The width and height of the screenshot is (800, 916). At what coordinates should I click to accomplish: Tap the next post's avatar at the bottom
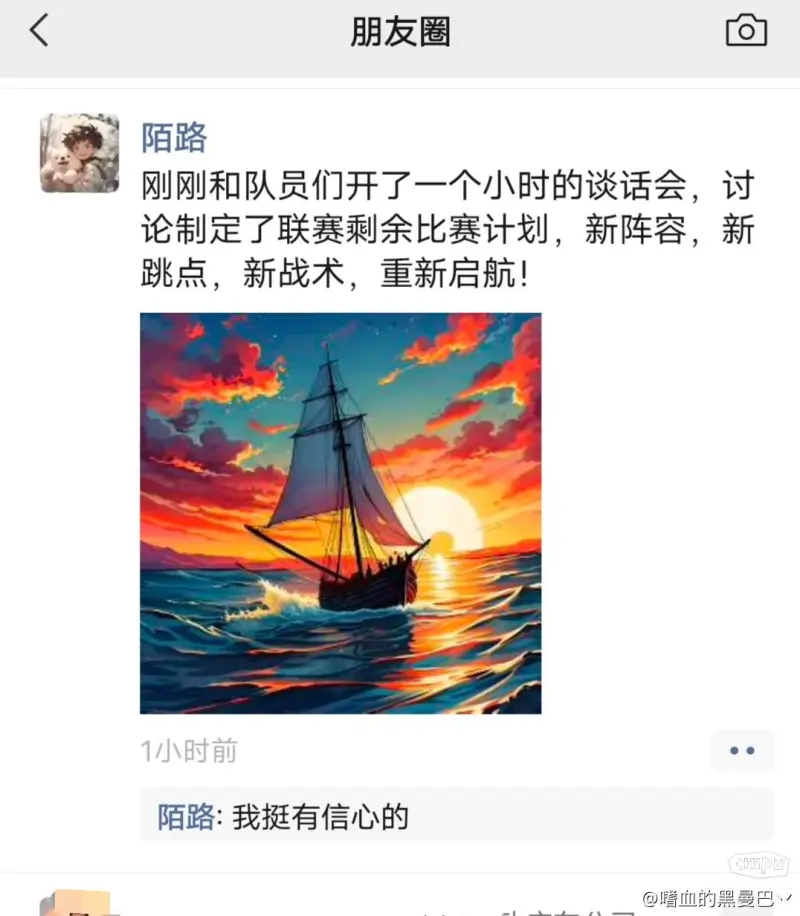[x=76, y=903]
